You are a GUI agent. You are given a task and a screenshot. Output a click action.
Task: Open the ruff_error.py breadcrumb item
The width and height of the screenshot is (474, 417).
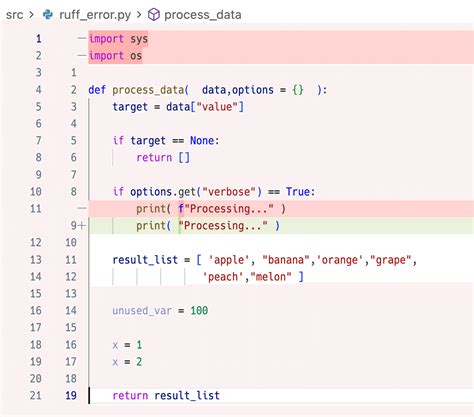[95, 15]
